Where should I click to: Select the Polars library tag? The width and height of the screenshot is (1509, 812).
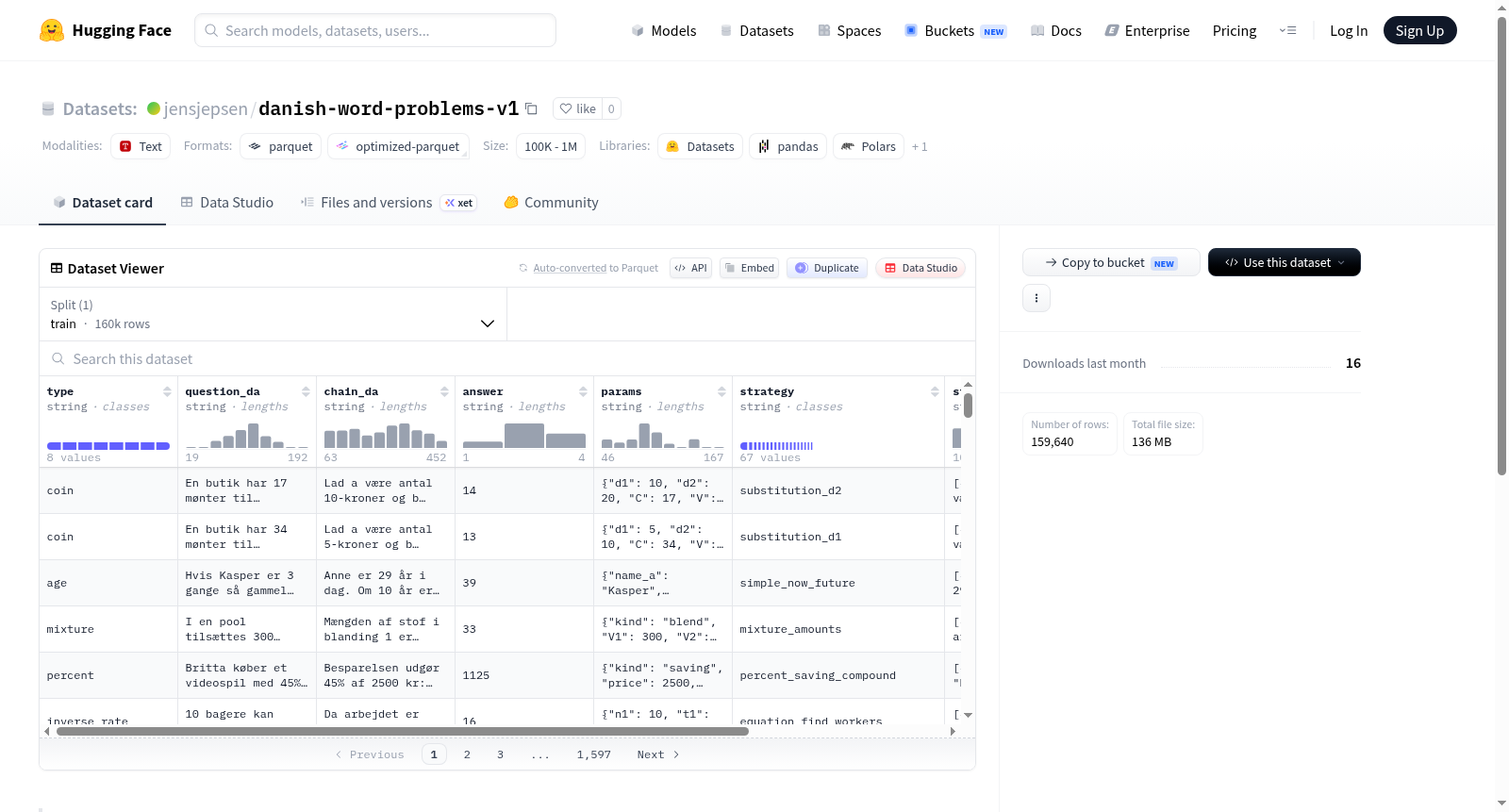[x=869, y=146]
